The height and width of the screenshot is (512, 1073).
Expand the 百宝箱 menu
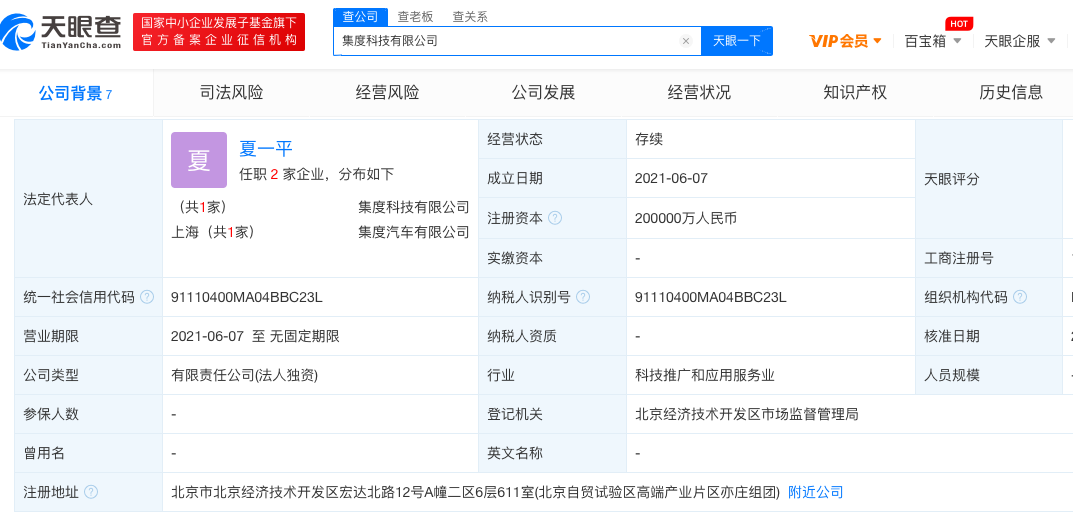933,41
